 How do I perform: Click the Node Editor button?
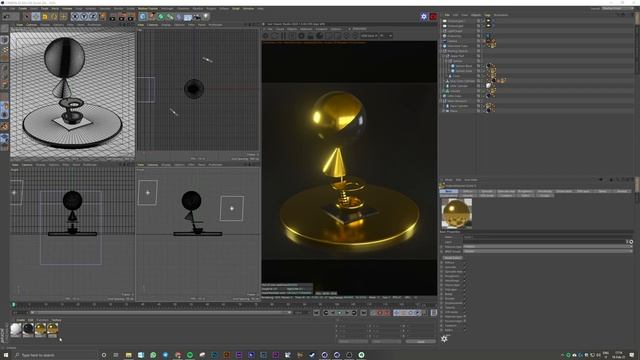pos(453,258)
